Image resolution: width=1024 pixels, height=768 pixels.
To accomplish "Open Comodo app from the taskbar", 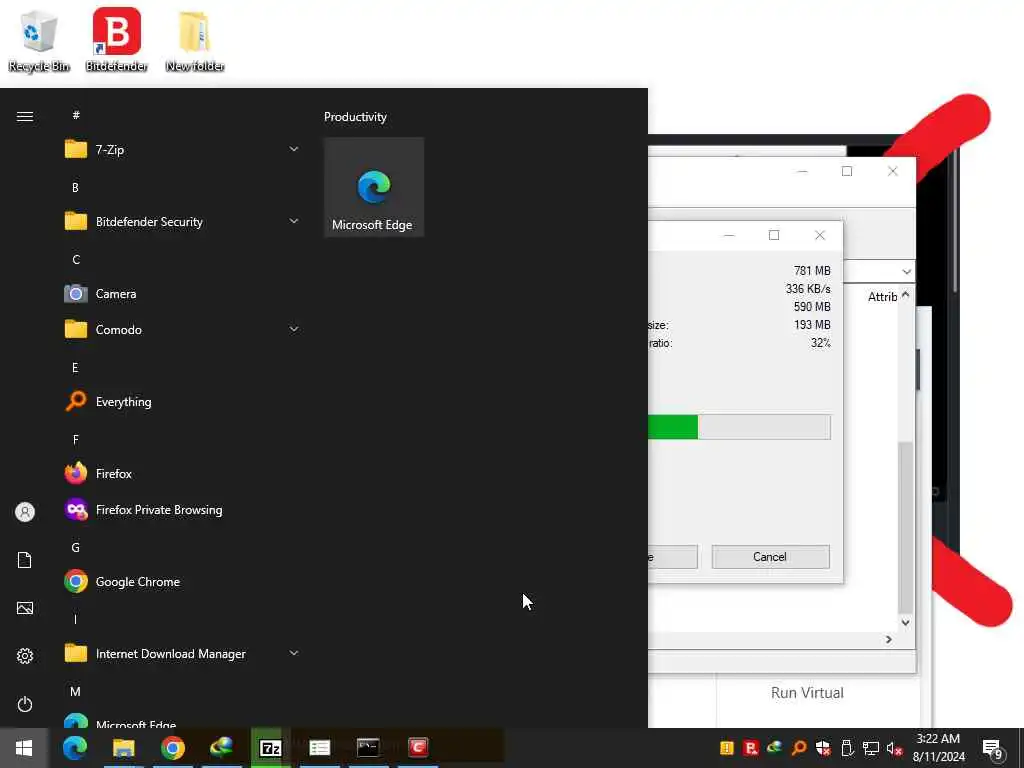I will [418, 748].
